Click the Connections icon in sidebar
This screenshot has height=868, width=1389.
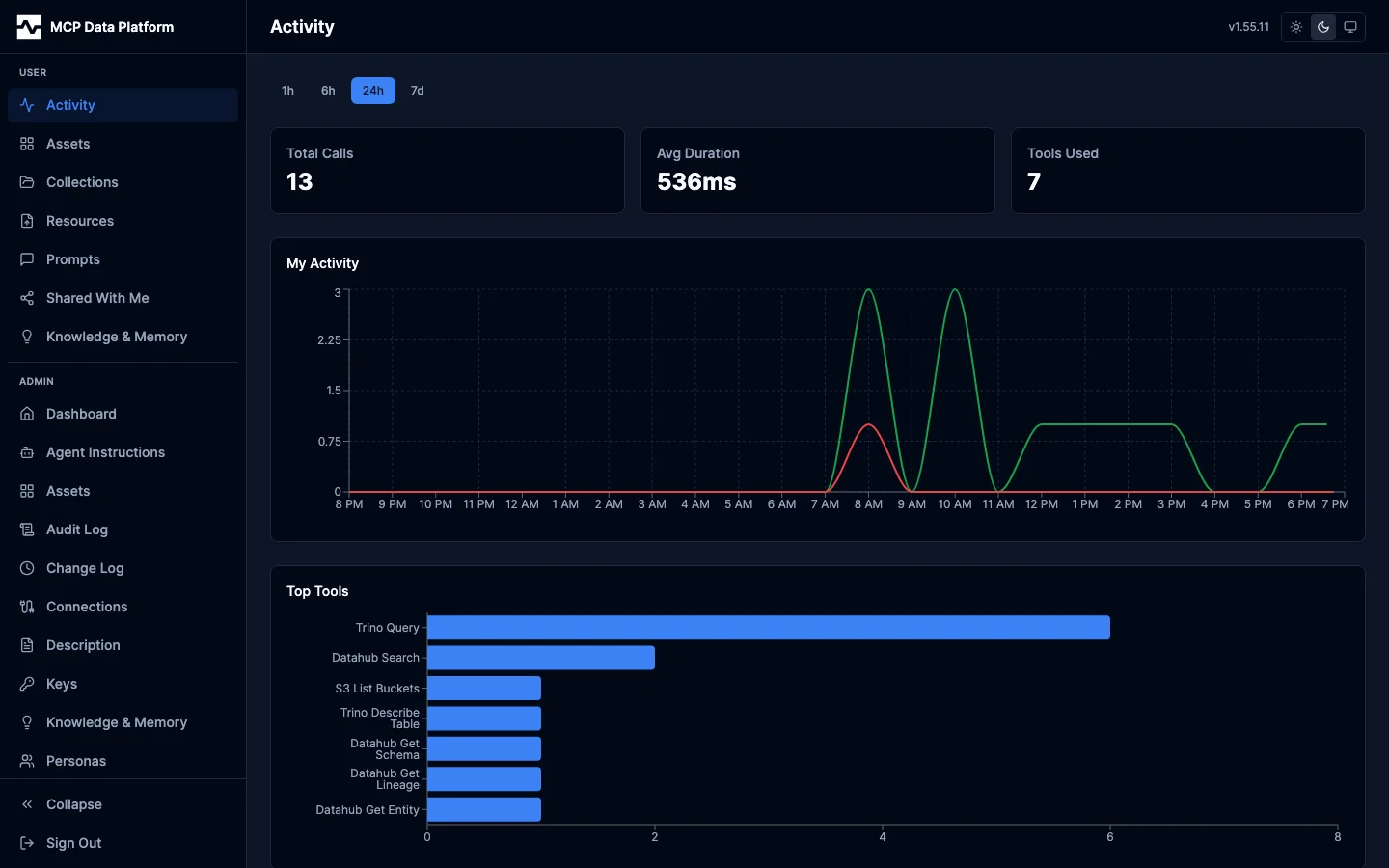click(x=27, y=607)
